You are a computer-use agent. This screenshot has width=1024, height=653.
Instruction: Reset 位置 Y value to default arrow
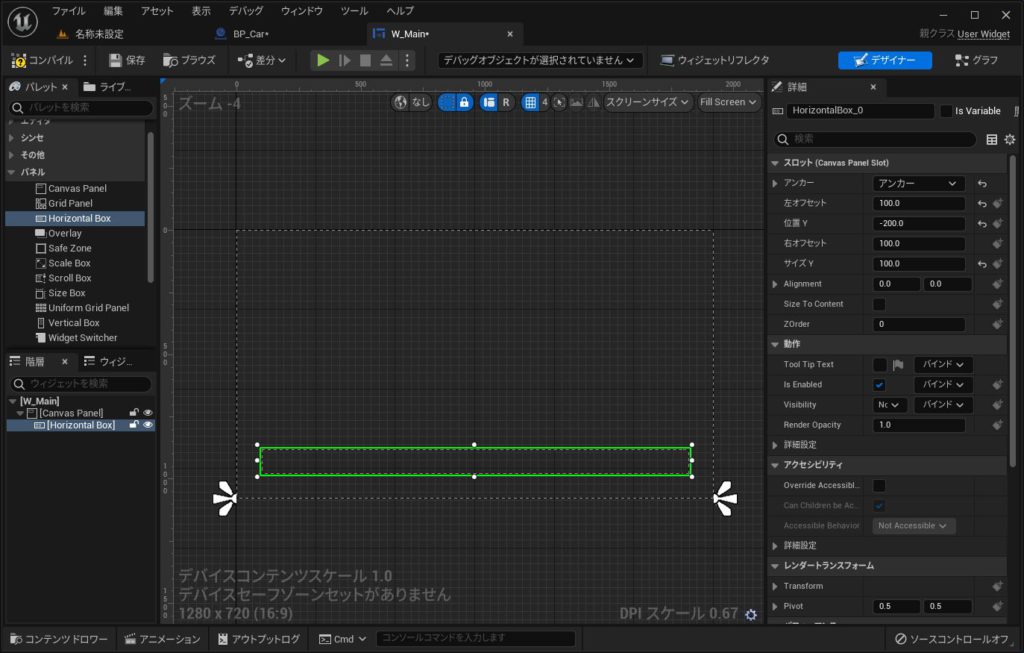click(x=982, y=223)
